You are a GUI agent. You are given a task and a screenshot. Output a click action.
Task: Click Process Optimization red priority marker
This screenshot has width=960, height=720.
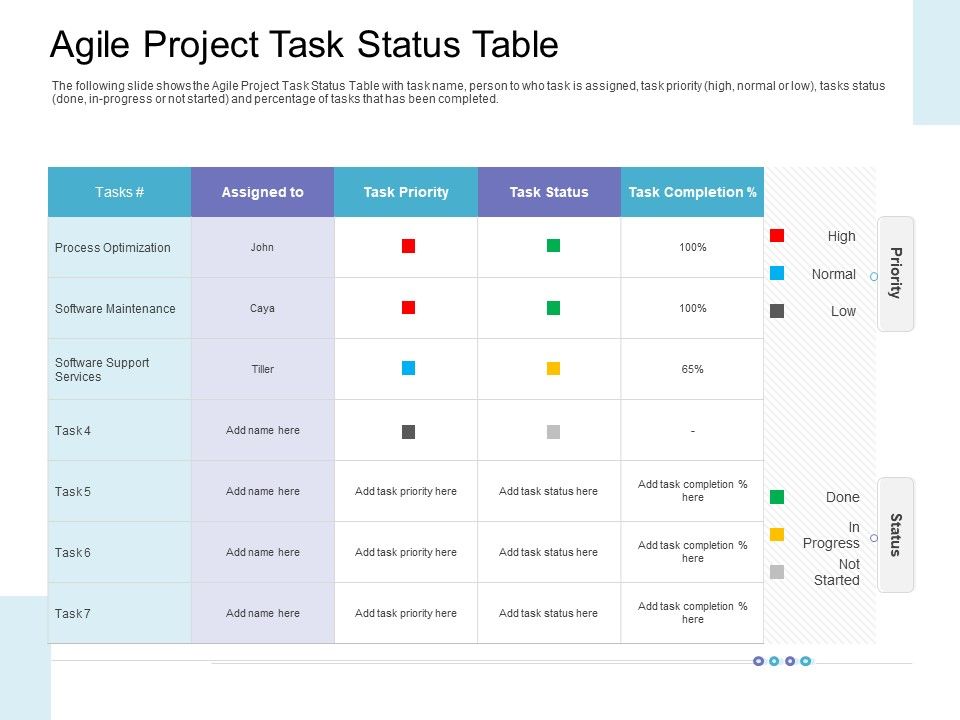pos(408,246)
